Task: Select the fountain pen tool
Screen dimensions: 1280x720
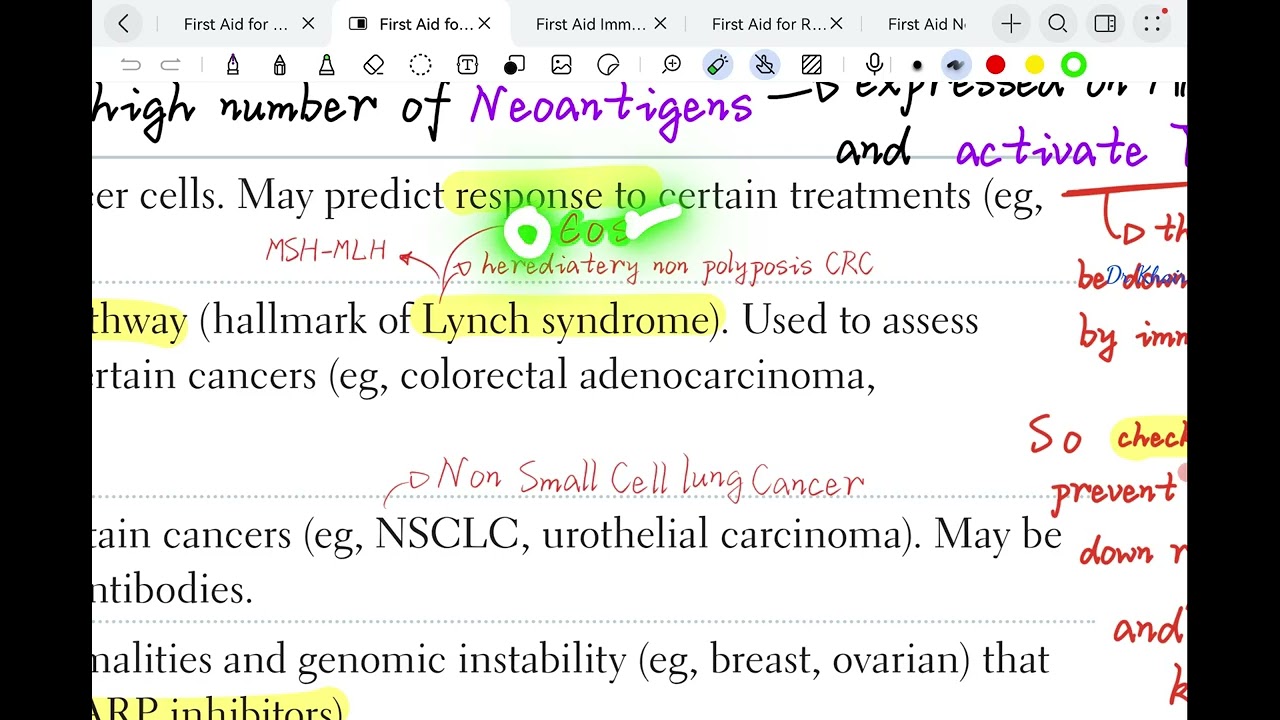Action: coord(233,65)
